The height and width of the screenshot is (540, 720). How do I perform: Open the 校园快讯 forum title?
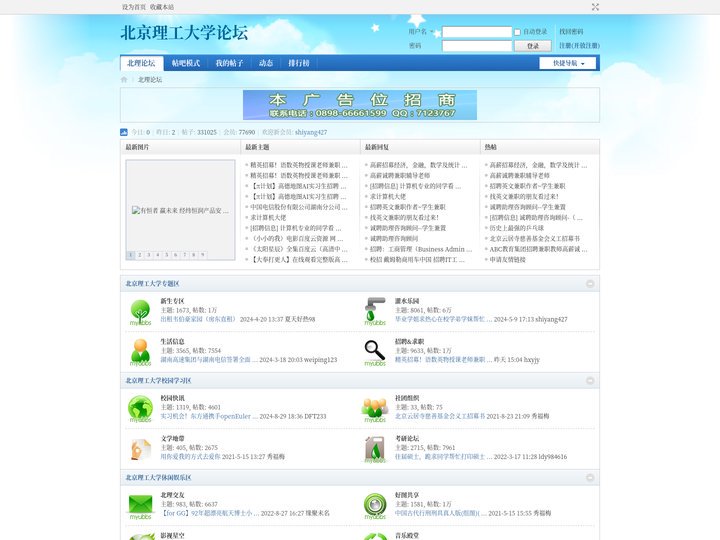[x=172, y=398]
